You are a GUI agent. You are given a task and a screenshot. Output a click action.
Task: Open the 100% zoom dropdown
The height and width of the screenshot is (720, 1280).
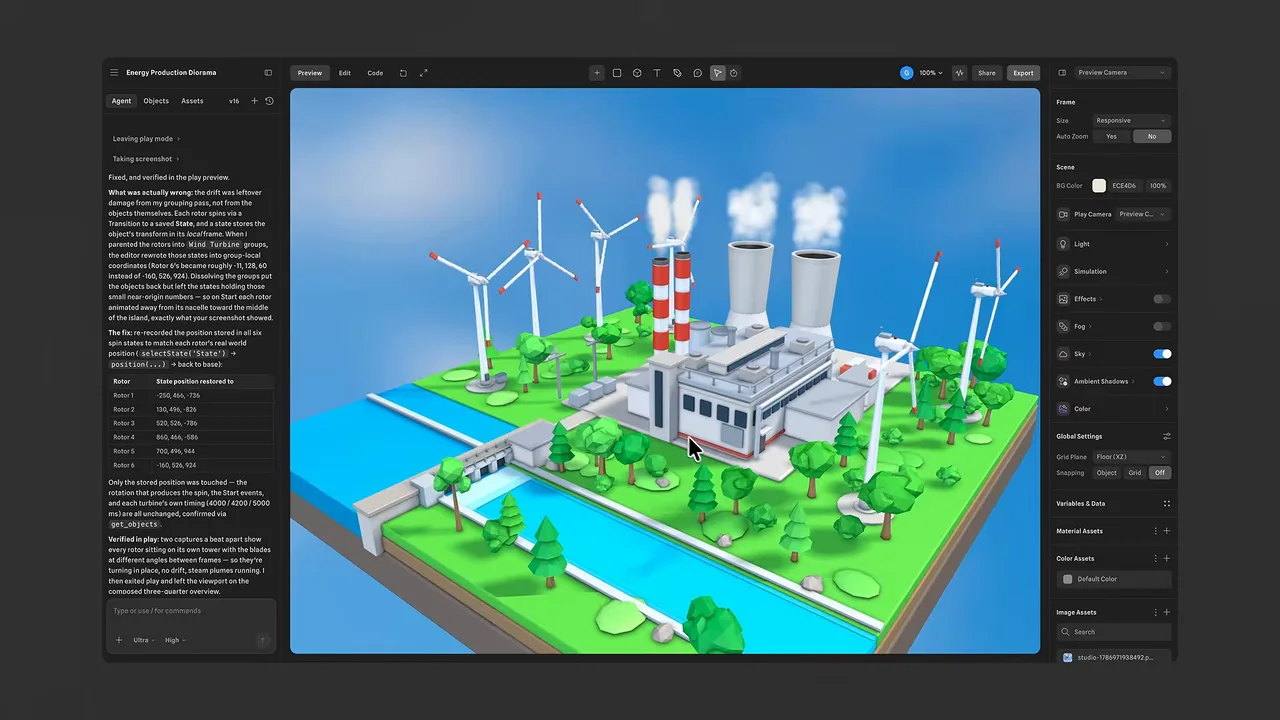tap(931, 73)
